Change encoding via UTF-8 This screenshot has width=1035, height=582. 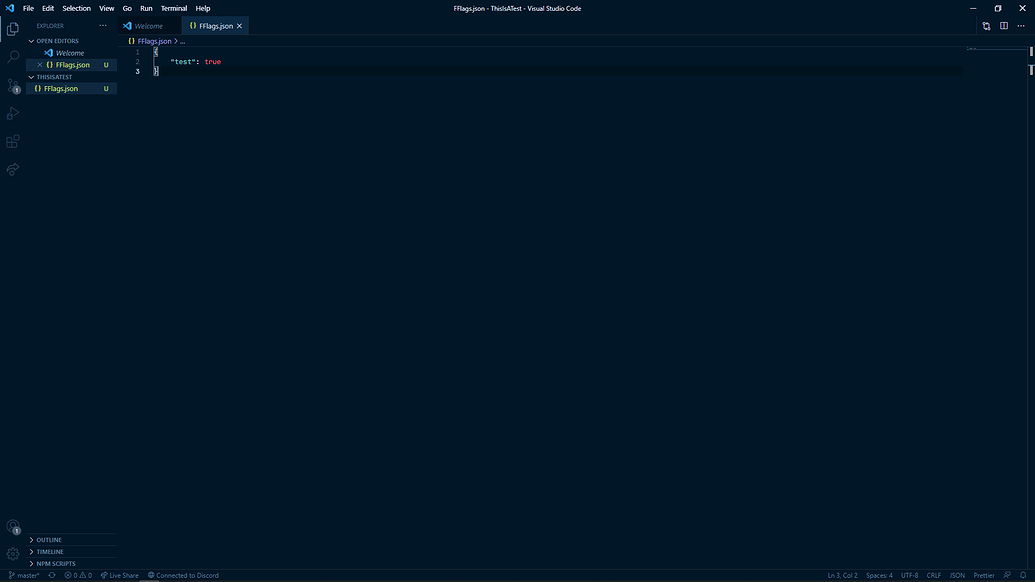pos(910,575)
